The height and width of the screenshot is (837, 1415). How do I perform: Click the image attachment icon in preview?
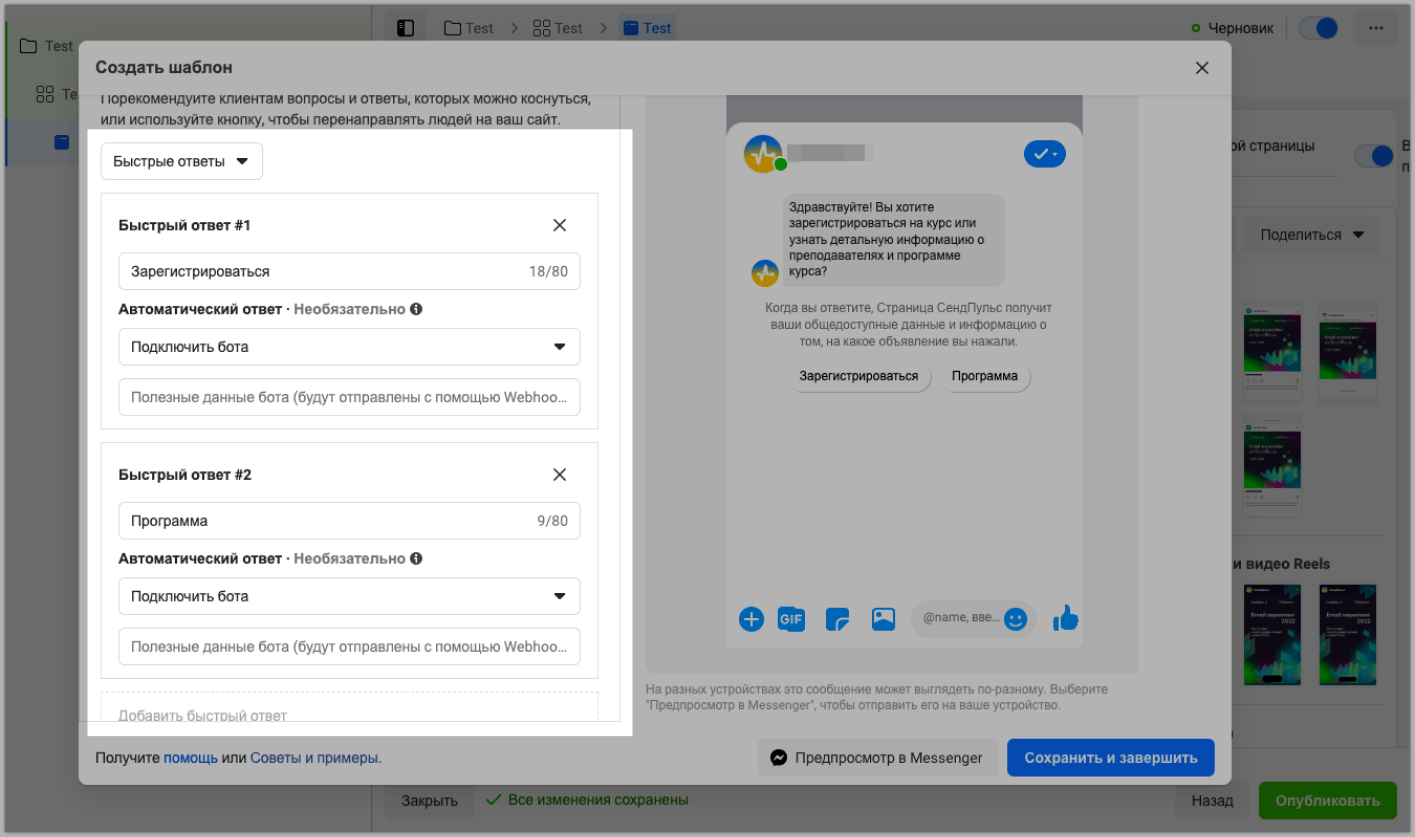[883, 619]
